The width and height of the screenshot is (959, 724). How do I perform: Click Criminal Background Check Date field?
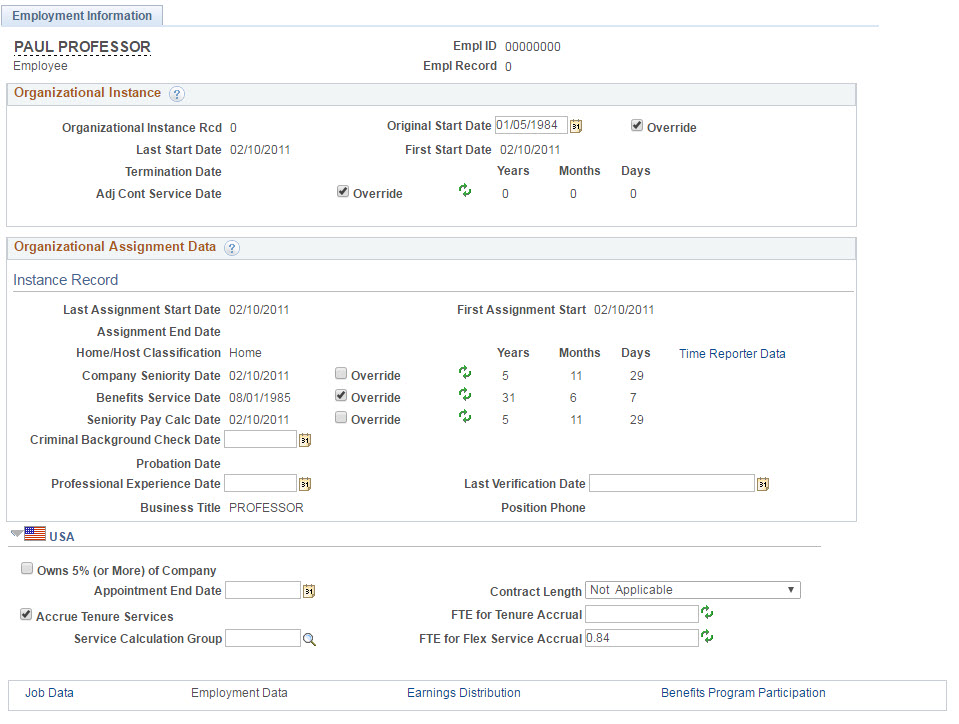[x=261, y=439]
